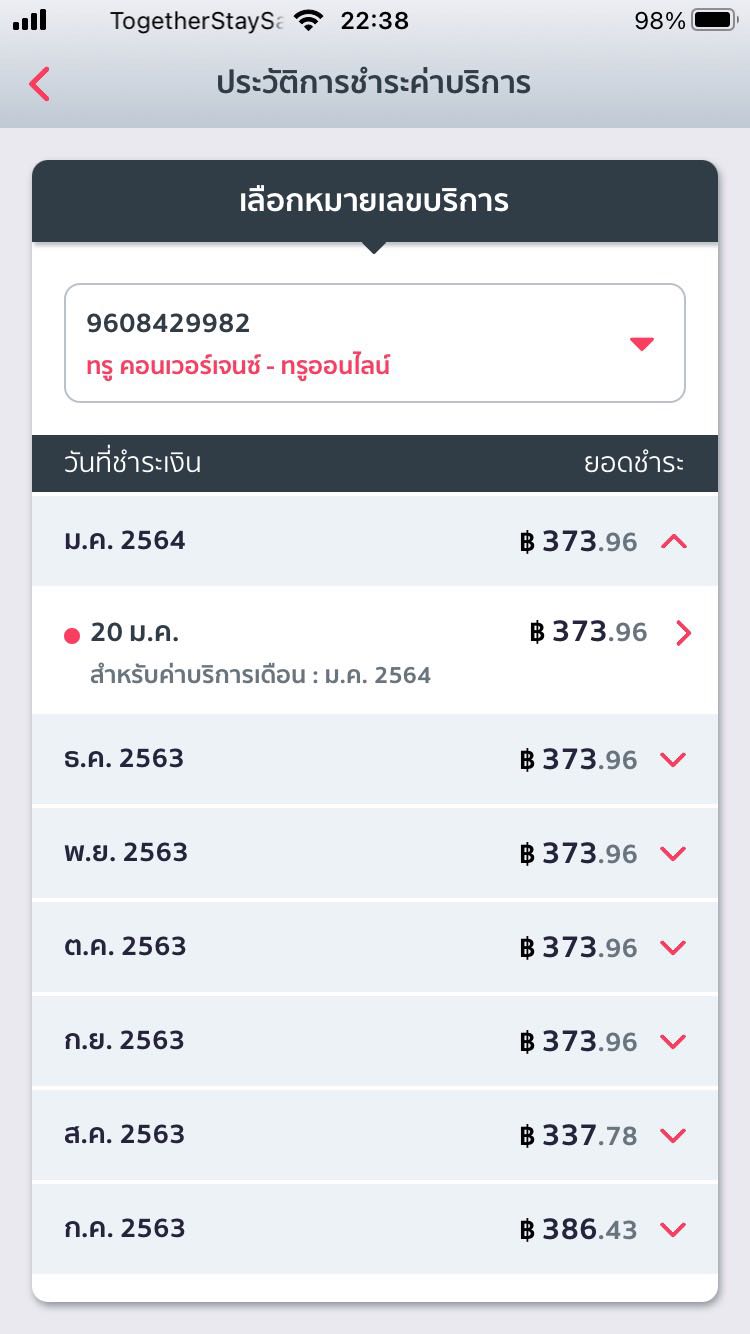Expand the ธ.ค. 2563 payment row
The width and height of the screenshot is (750, 1334).
[674, 760]
